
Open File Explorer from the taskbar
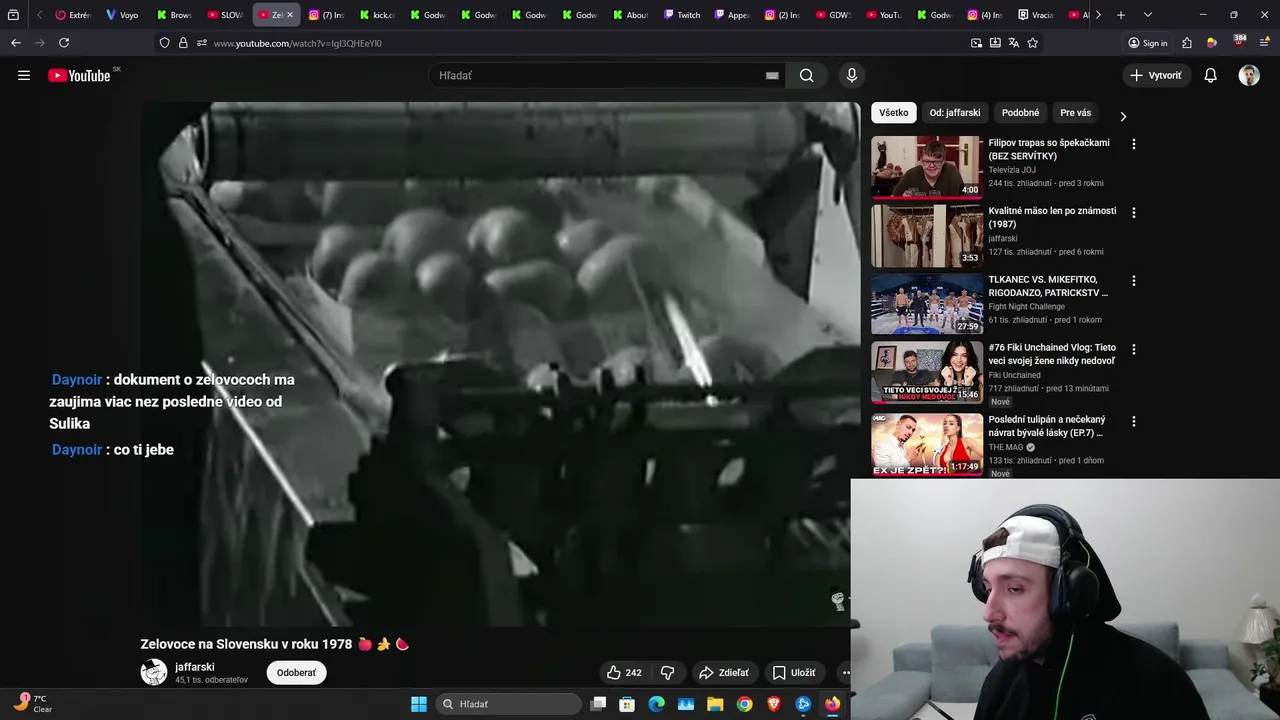pyautogui.click(x=715, y=704)
